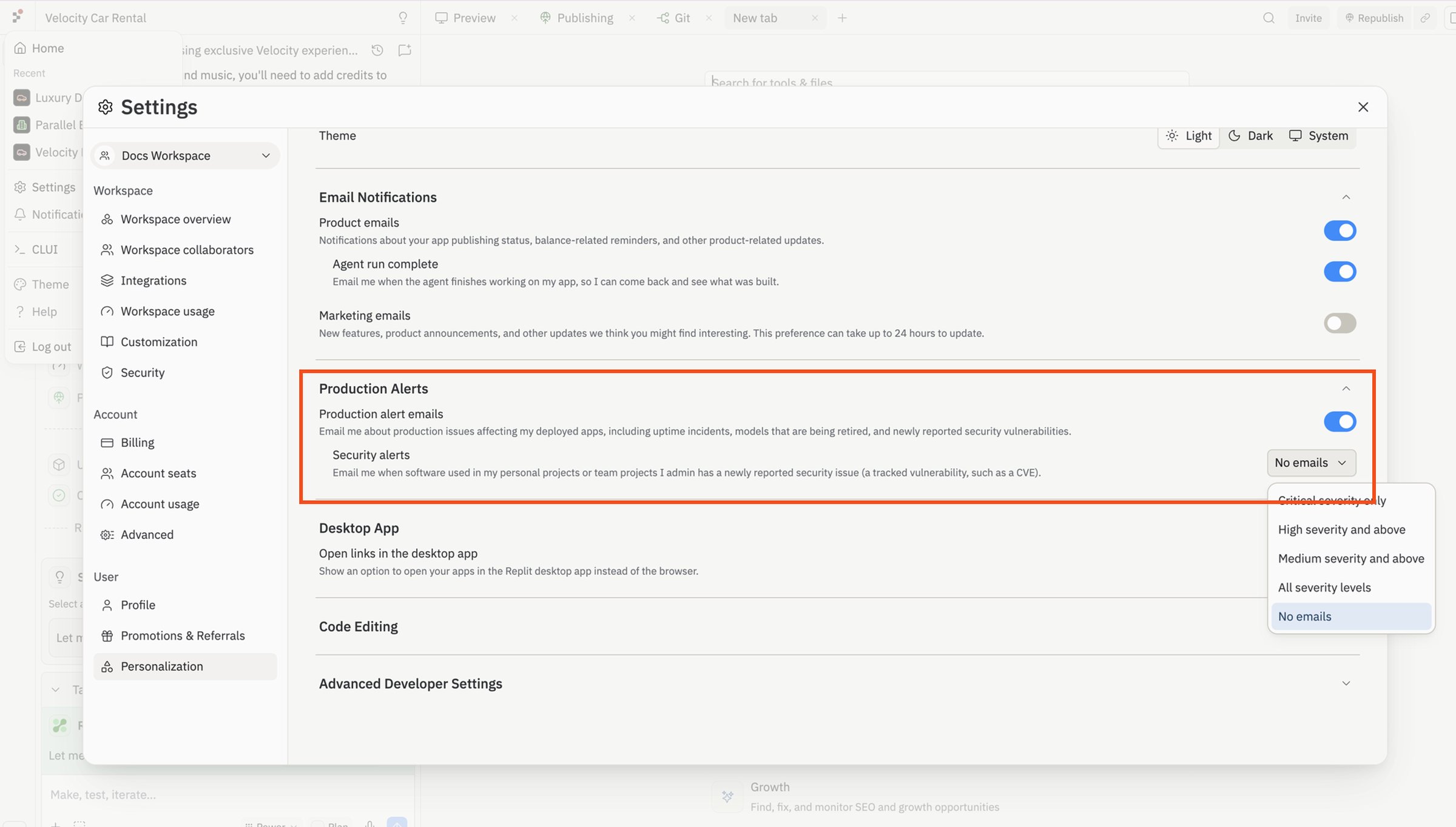Collapse the Production Alerts section

(x=1346, y=389)
